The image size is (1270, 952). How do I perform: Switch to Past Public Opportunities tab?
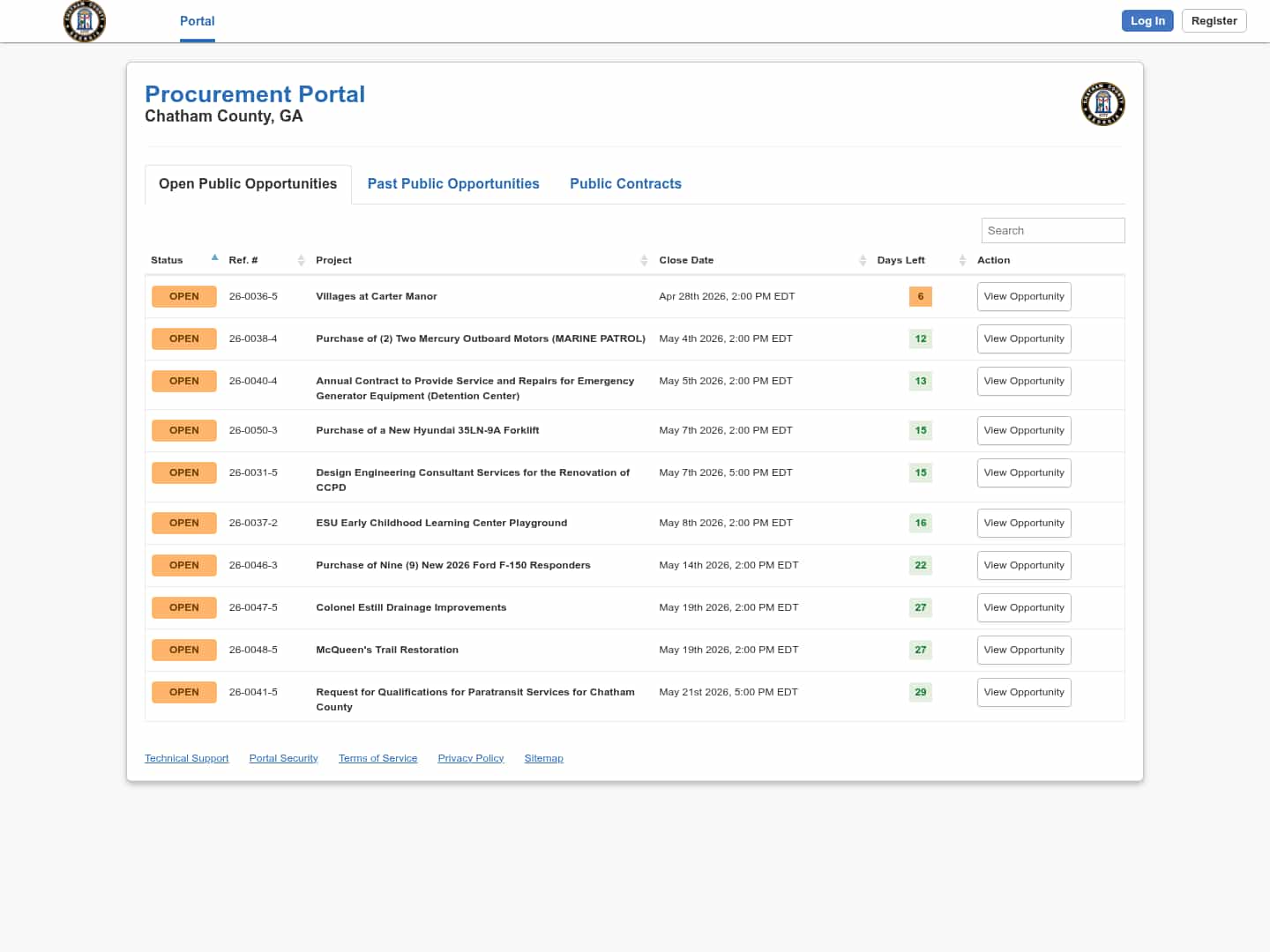point(453,184)
